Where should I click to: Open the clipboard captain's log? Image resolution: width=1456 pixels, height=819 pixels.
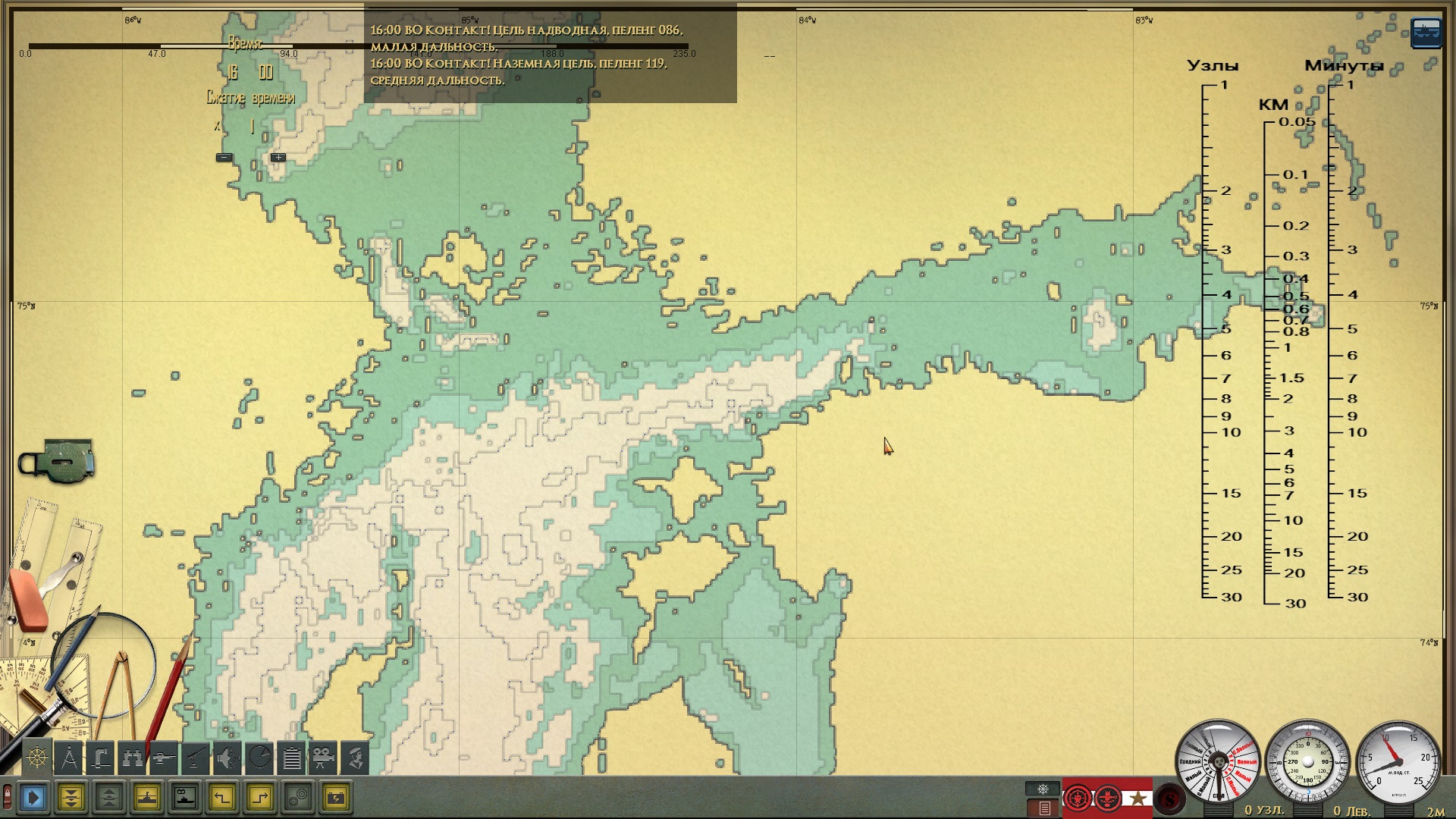point(292,758)
